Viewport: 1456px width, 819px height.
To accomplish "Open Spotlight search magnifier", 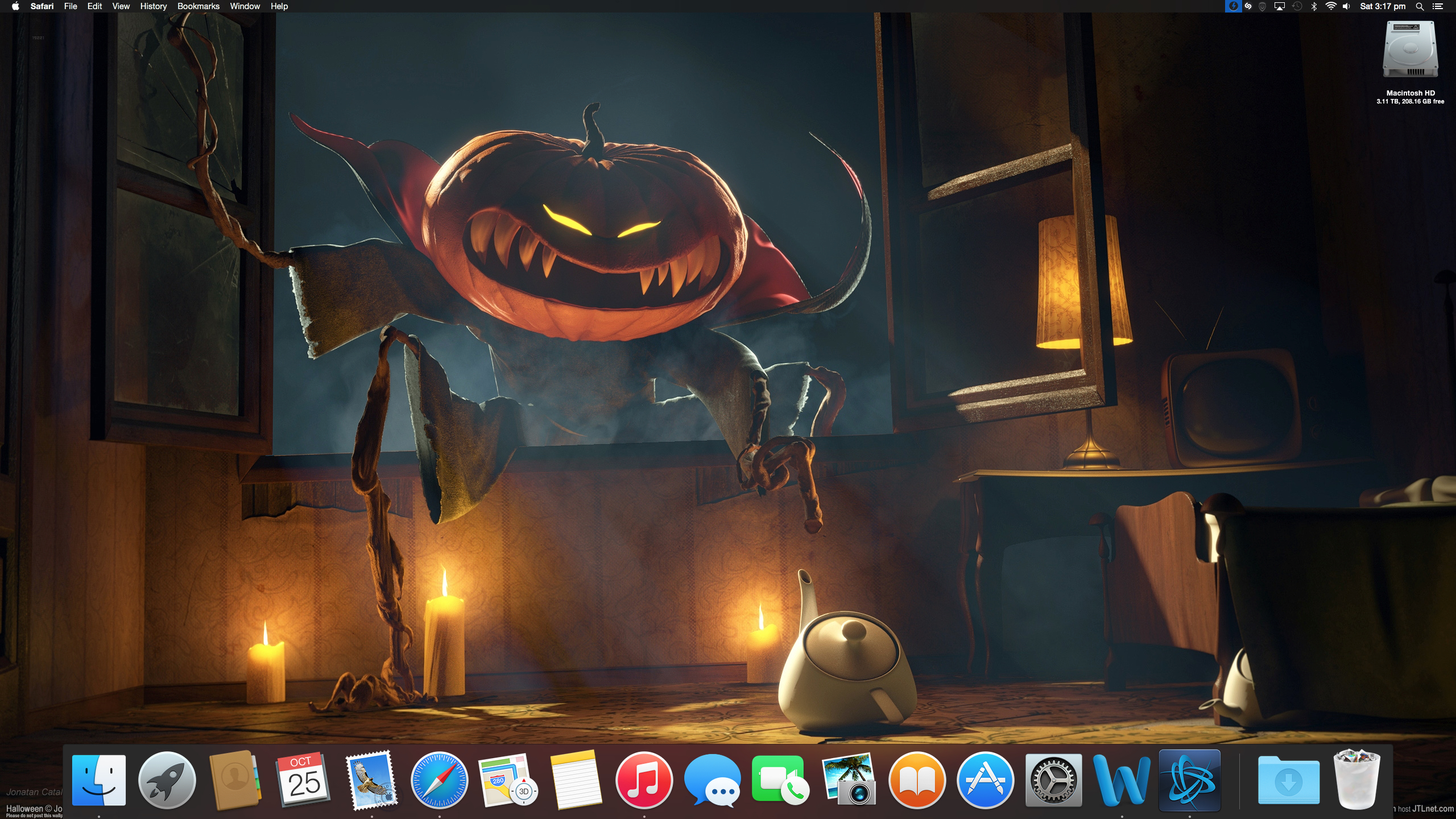I will (1420, 6).
